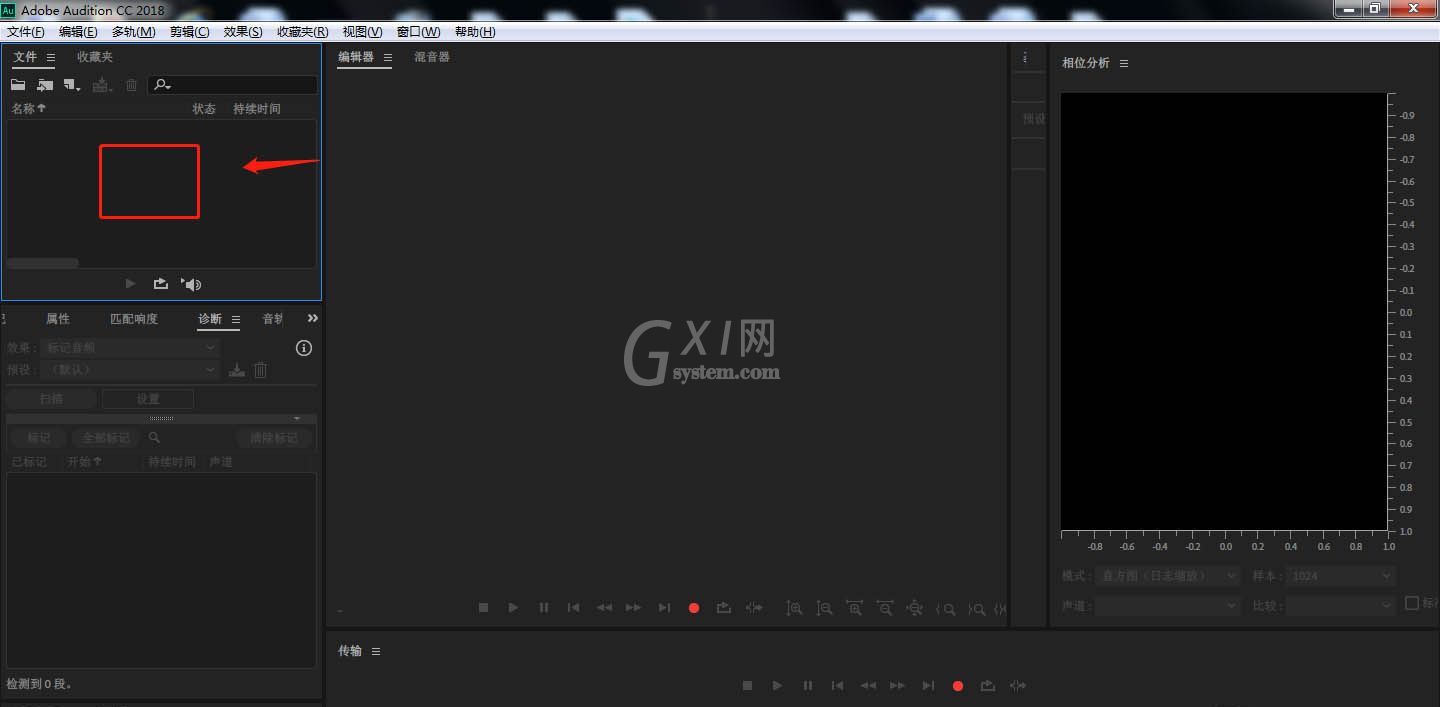Click the red Record button in Editor panel
Screen dimensions: 1440x707
694,607
